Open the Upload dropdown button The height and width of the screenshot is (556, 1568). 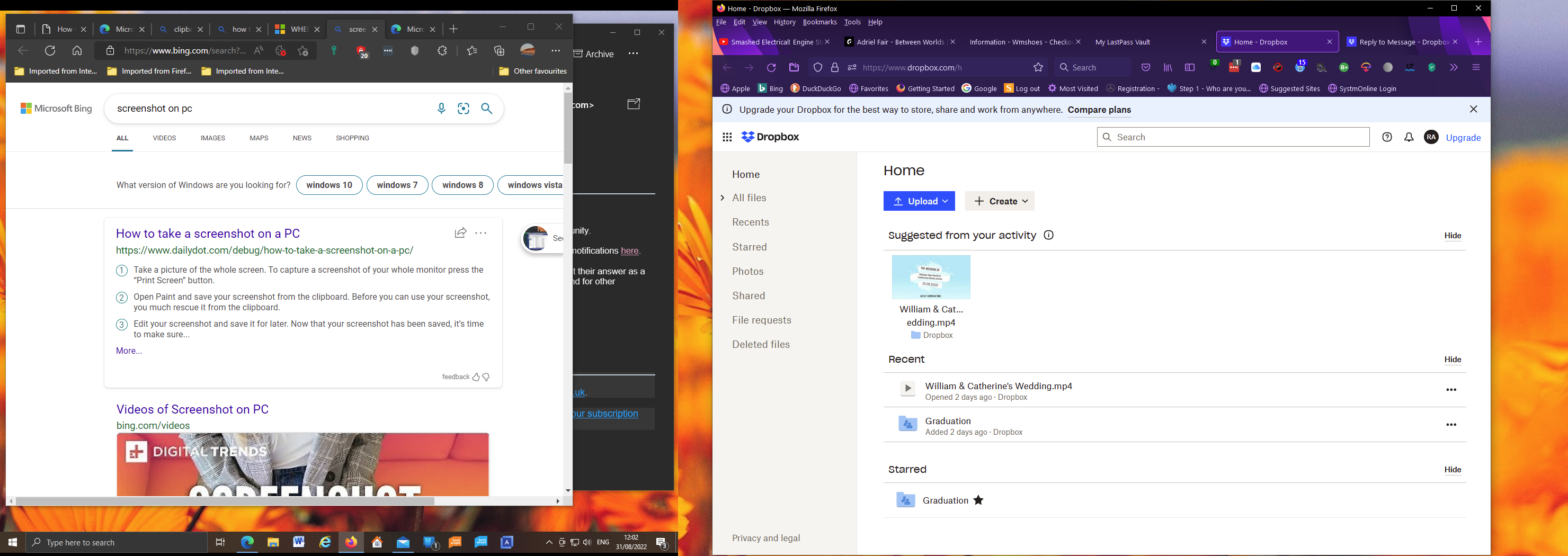(x=919, y=201)
